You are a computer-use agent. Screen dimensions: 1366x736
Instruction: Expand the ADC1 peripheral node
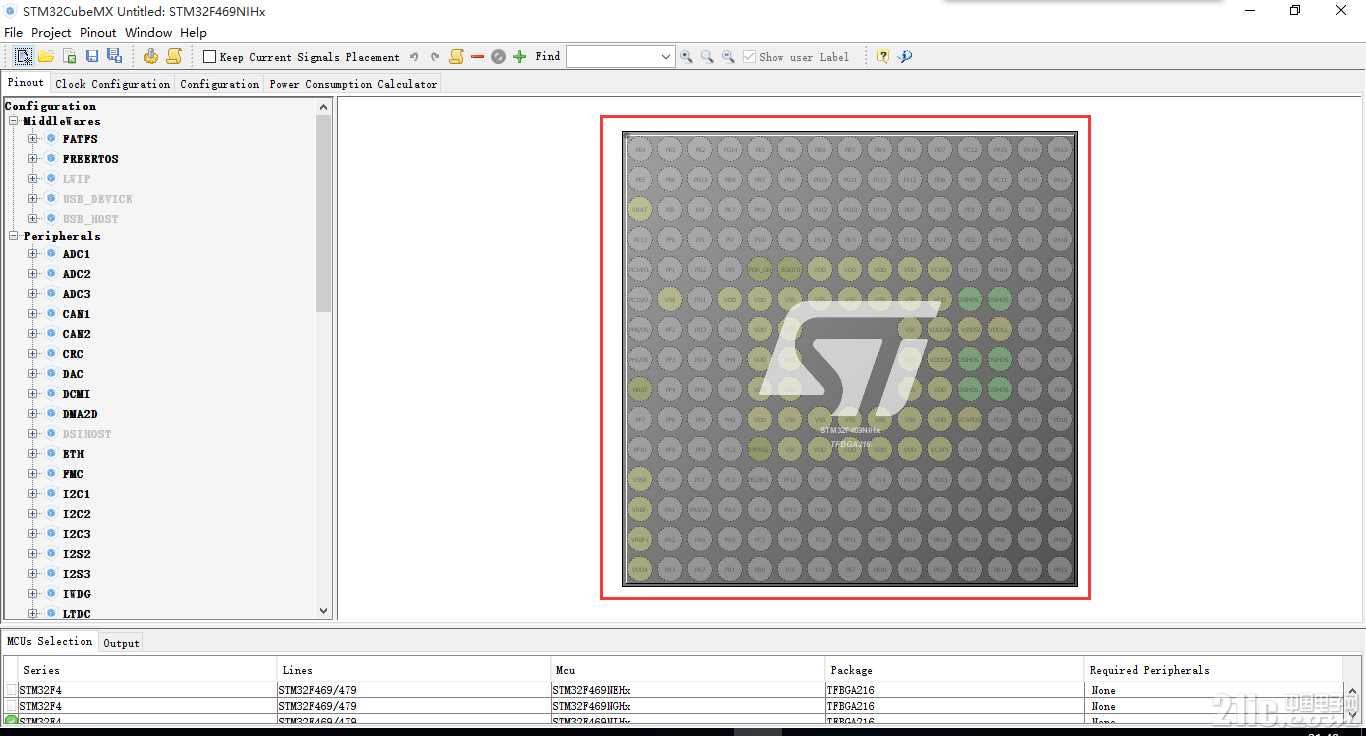pos(33,254)
